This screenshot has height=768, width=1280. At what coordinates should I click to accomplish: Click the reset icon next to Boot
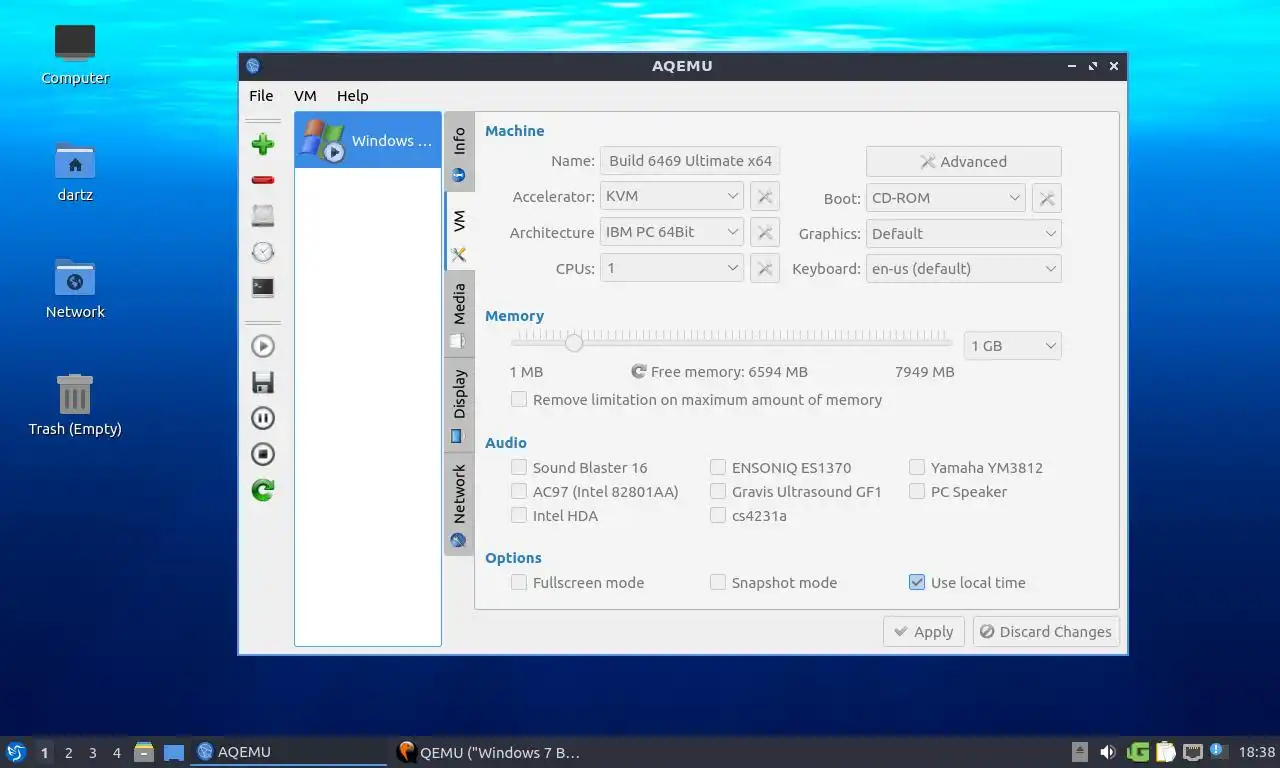click(1046, 198)
